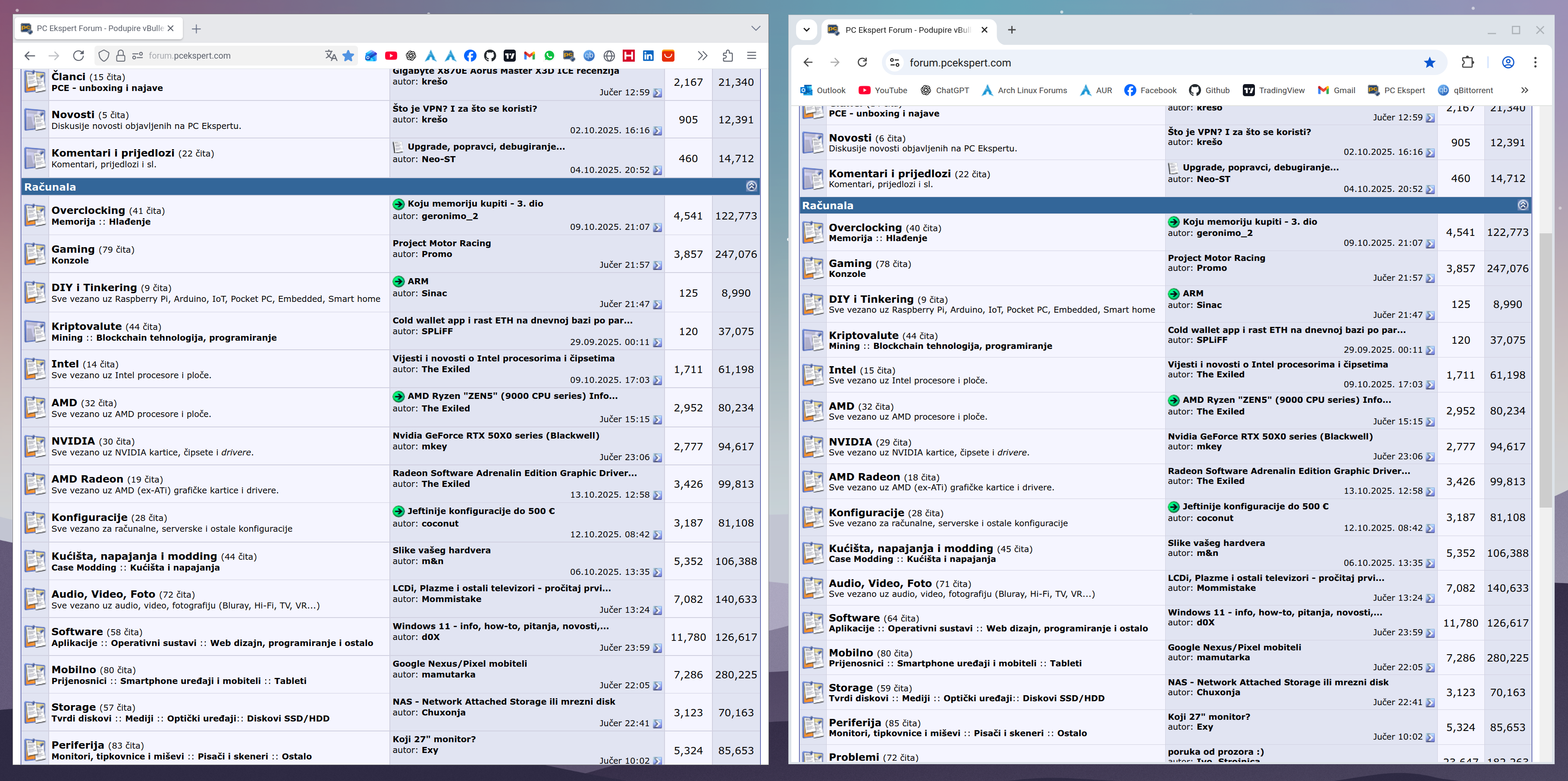Collapse the Računala category in Firefox window
Image resolution: width=1568 pixels, height=781 pixels.
coord(751,186)
